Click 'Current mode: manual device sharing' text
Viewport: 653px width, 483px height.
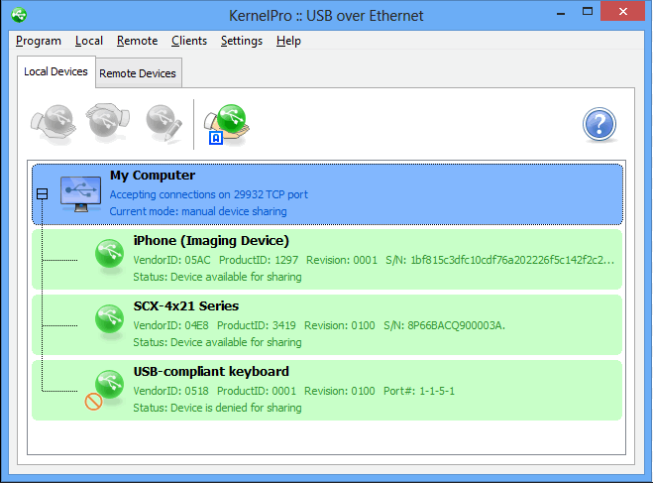pyautogui.click(x=198, y=211)
